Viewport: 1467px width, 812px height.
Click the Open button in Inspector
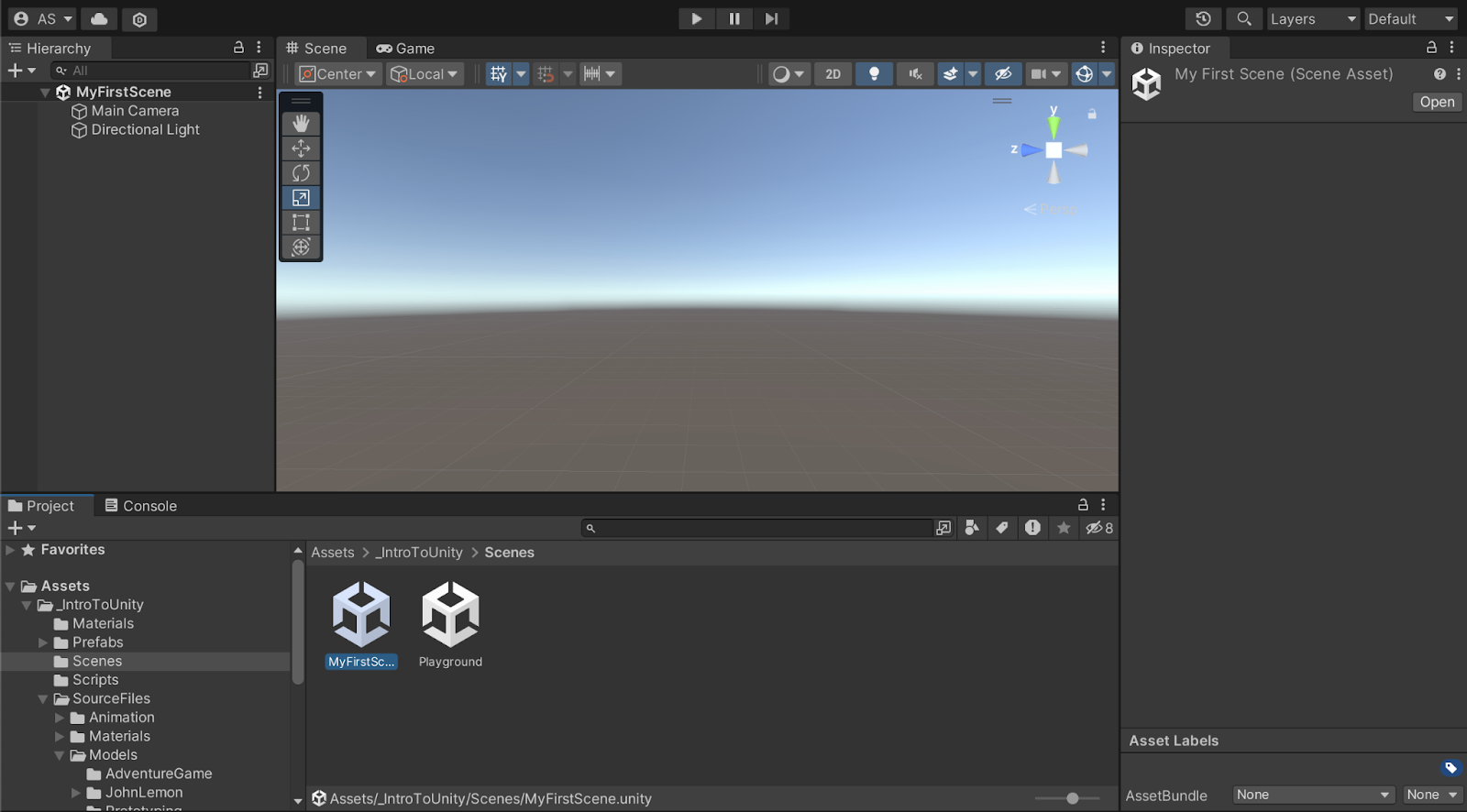pyautogui.click(x=1437, y=103)
